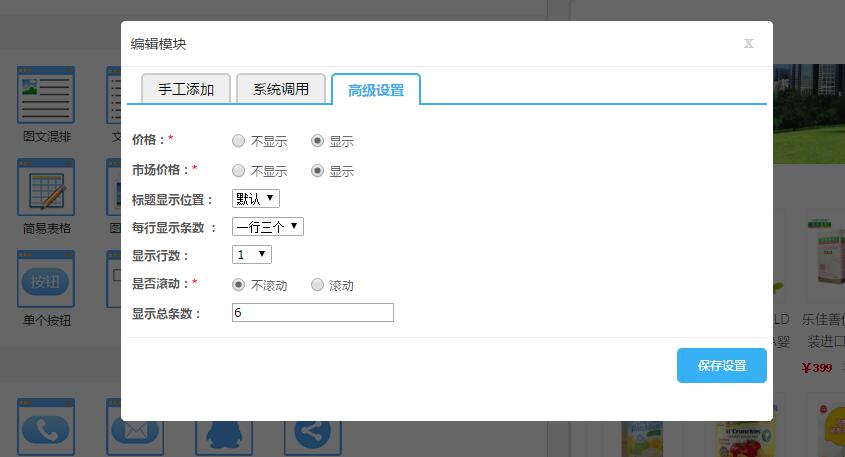Choose 不滚动 for 是否滚动
The height and width of the screenshot is (457, 845).
(x=238, y=285)
